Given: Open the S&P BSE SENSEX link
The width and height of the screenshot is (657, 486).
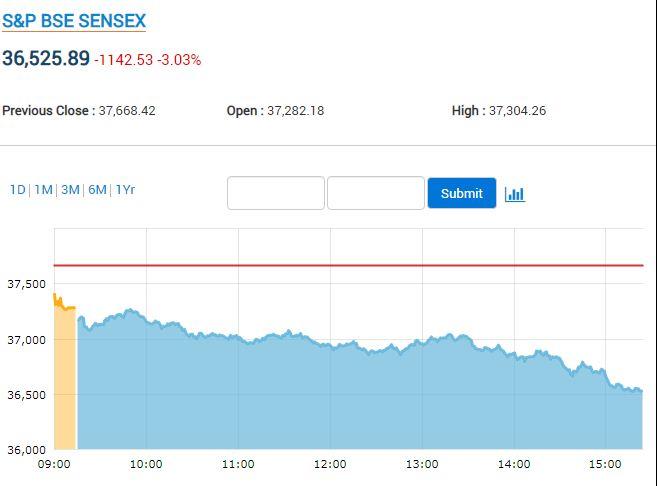Looking at the screenshot, I should [x=74, y=21].
